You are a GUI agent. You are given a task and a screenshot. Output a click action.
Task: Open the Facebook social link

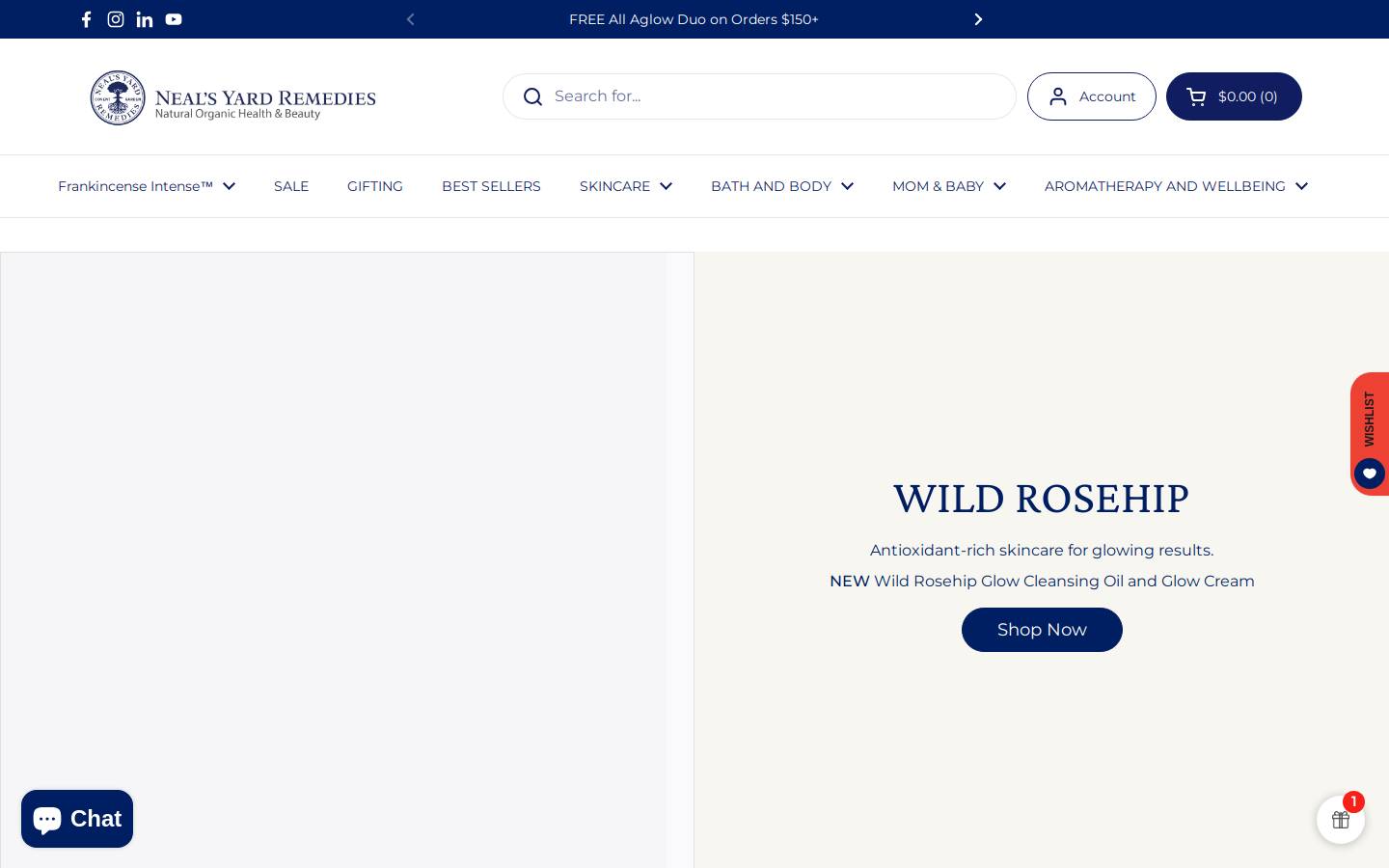click(x=86, y=19)
